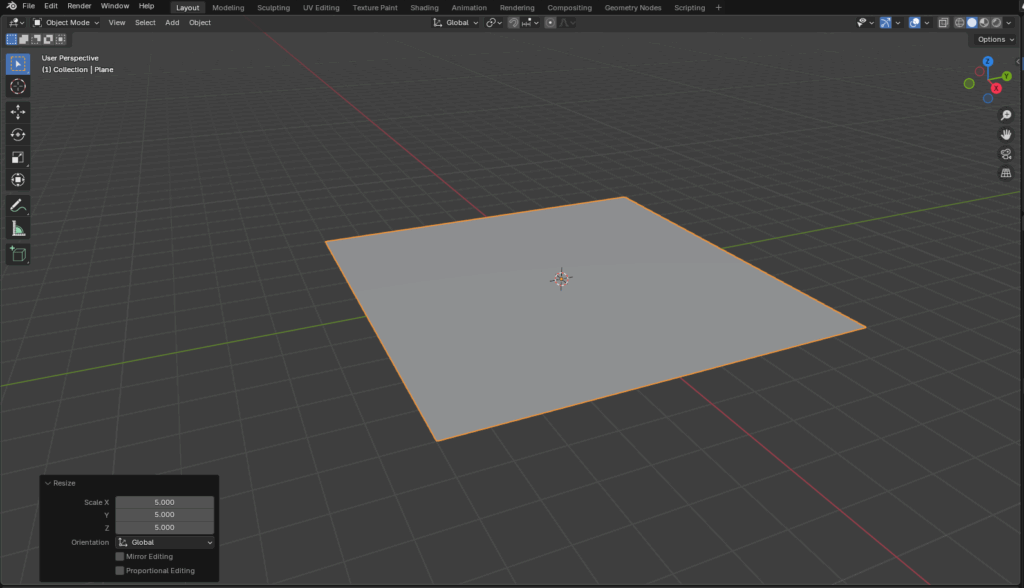Image resolution: width=1024 pixels, height=588 pixels.
Task: Select the Select Box tool
Action: pos(18,64)
